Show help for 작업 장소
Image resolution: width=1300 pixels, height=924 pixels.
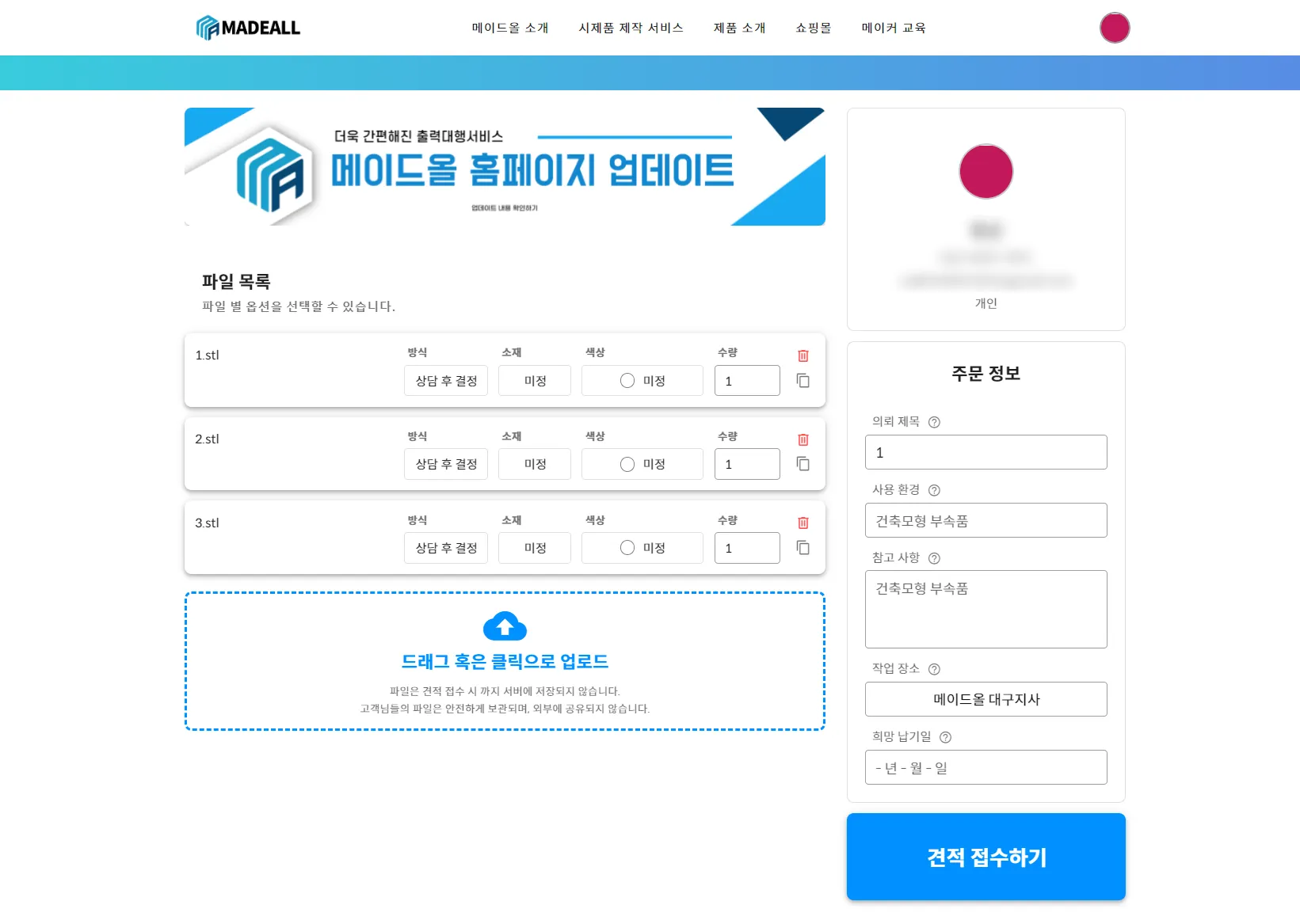[x=934, y=669]
